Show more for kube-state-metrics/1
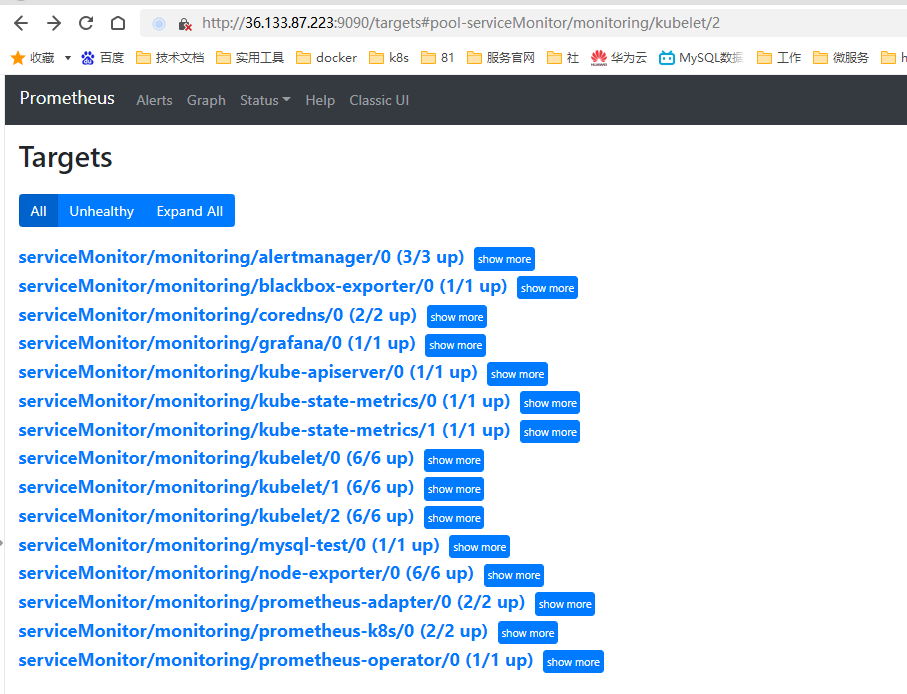 tap(550, 432)
